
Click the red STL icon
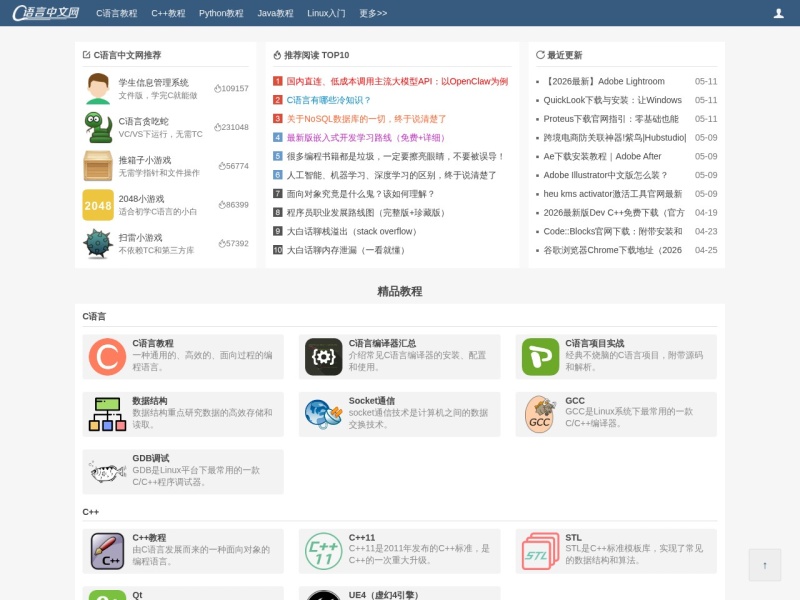click(x=540, y=551)
